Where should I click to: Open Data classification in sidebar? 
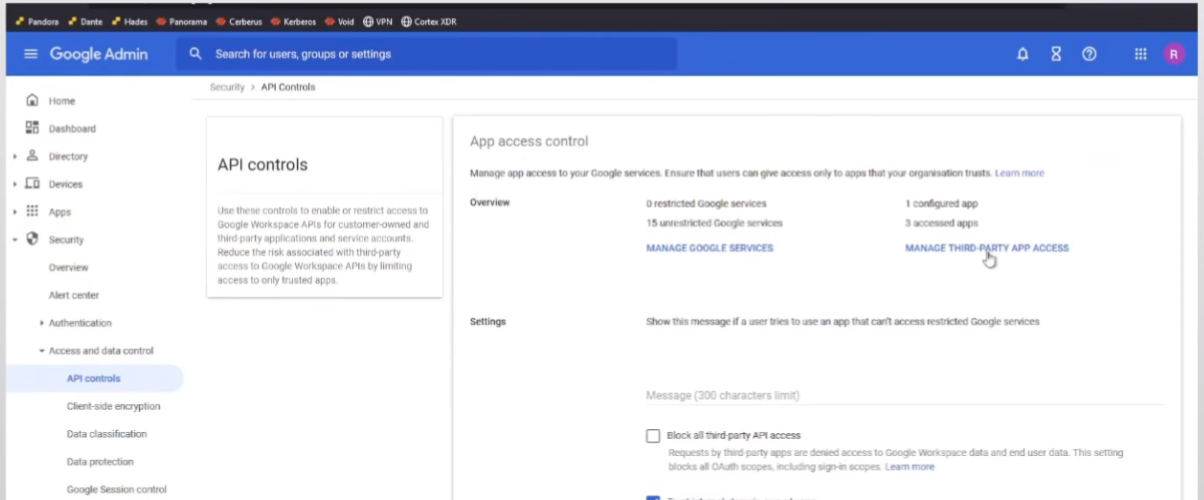pyautogui.click(x=107, y=434)
